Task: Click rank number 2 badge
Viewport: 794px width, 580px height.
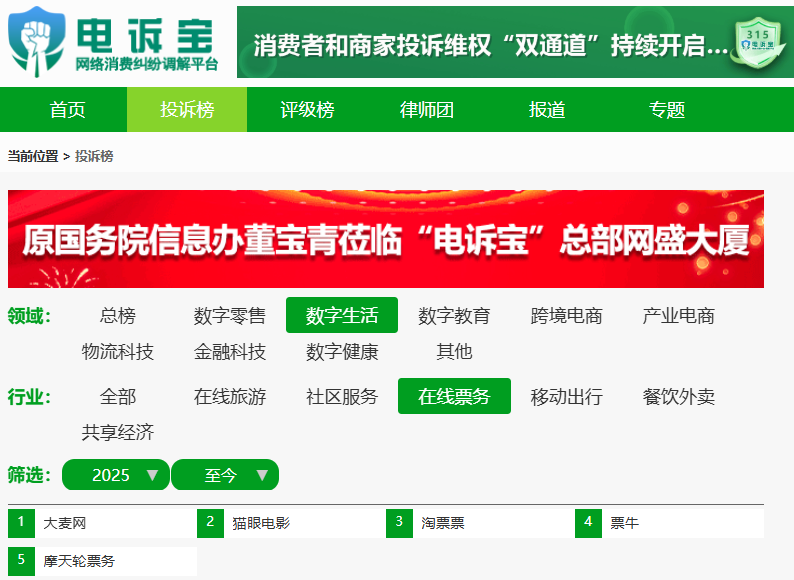Action: point(210,523)
